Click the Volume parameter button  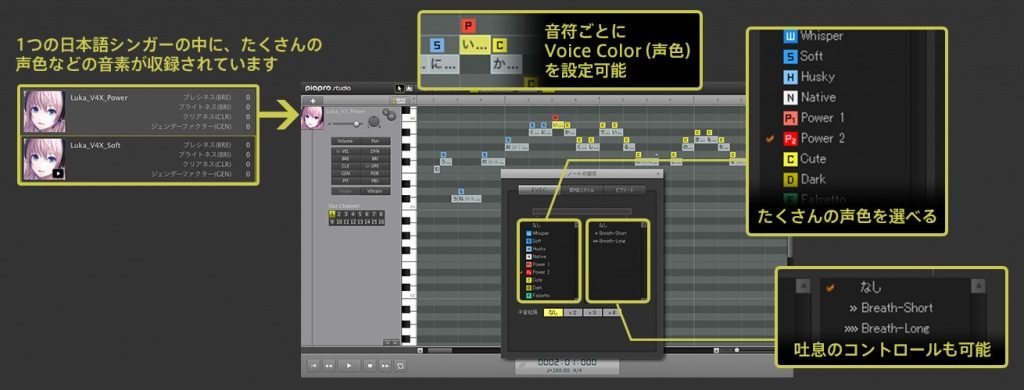(345, 141)
